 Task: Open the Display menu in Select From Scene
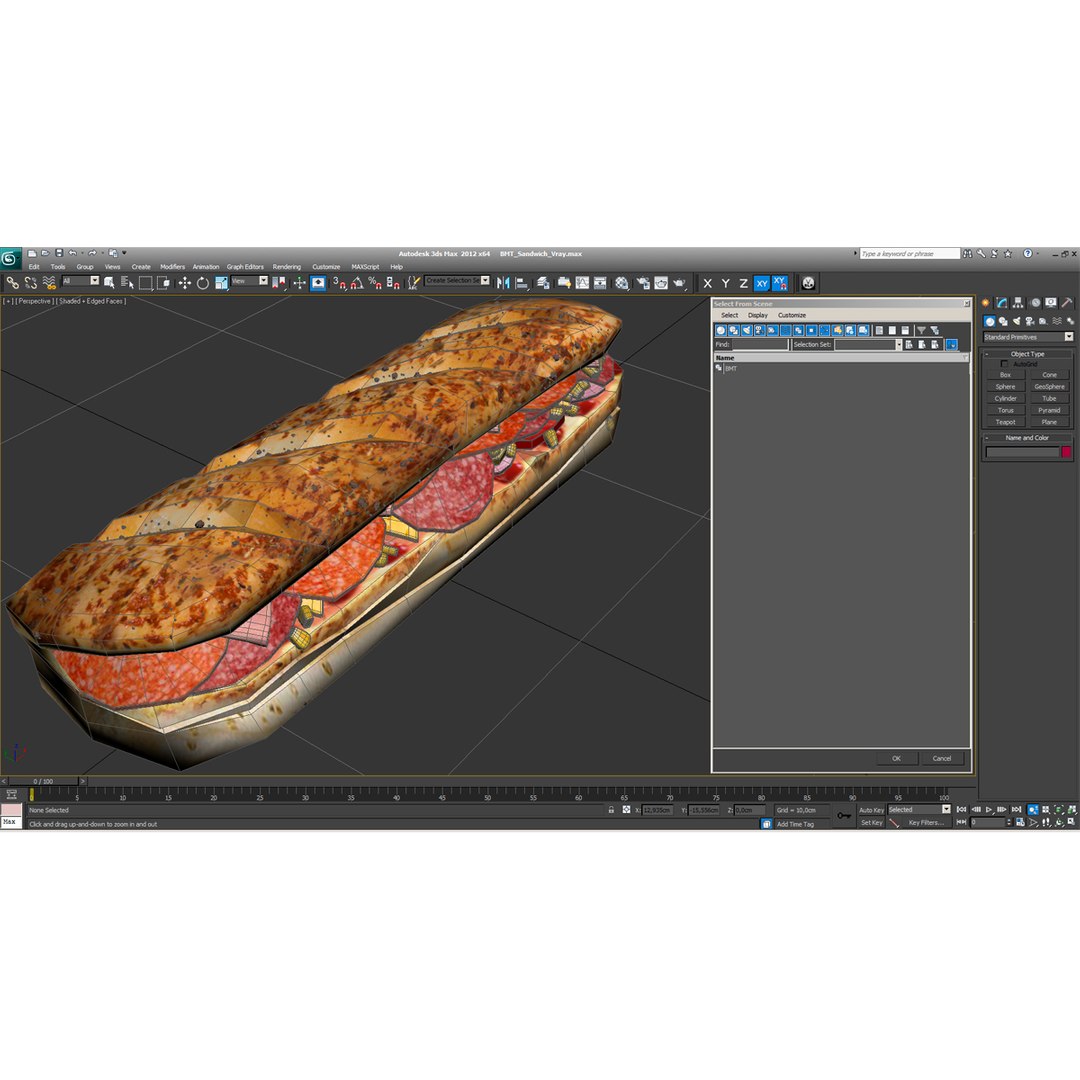pos(758,315)
